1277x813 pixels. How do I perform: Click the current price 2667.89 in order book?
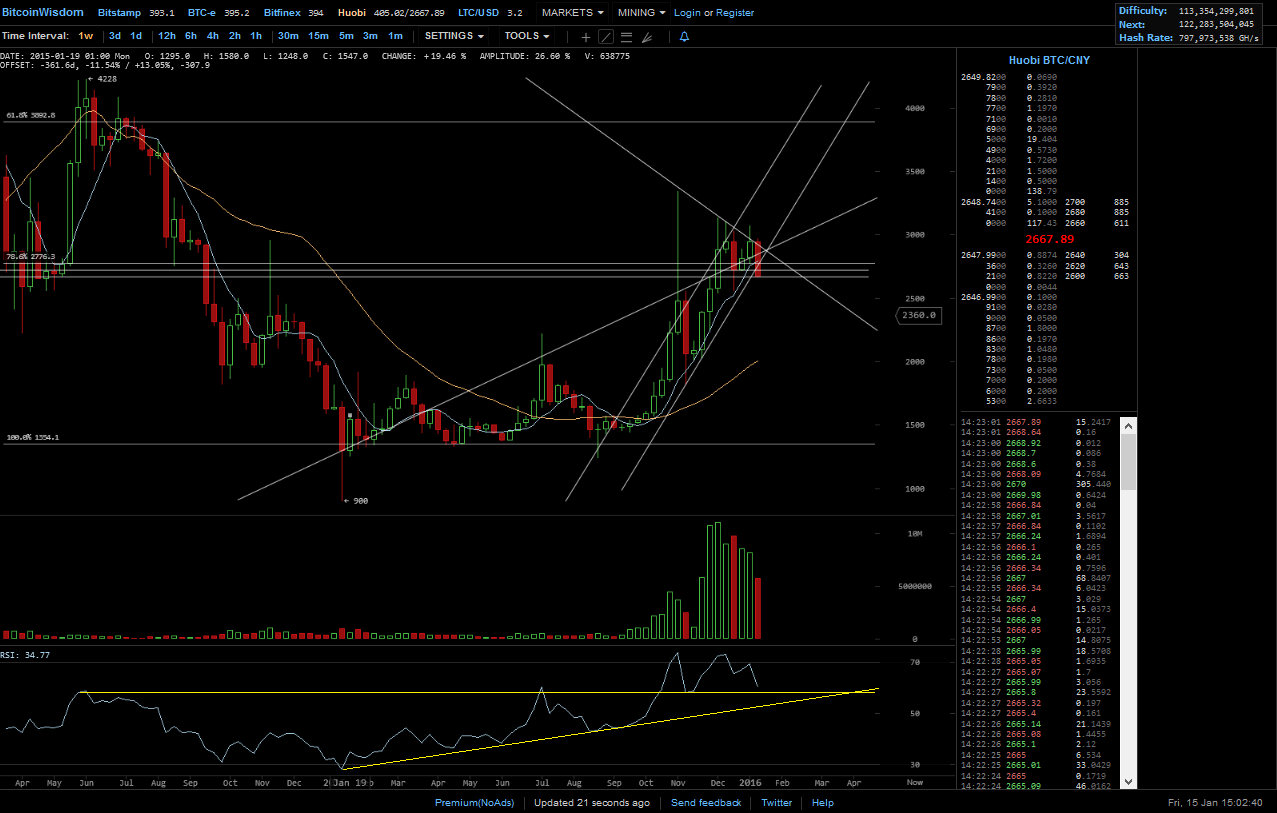point(1049,240)
